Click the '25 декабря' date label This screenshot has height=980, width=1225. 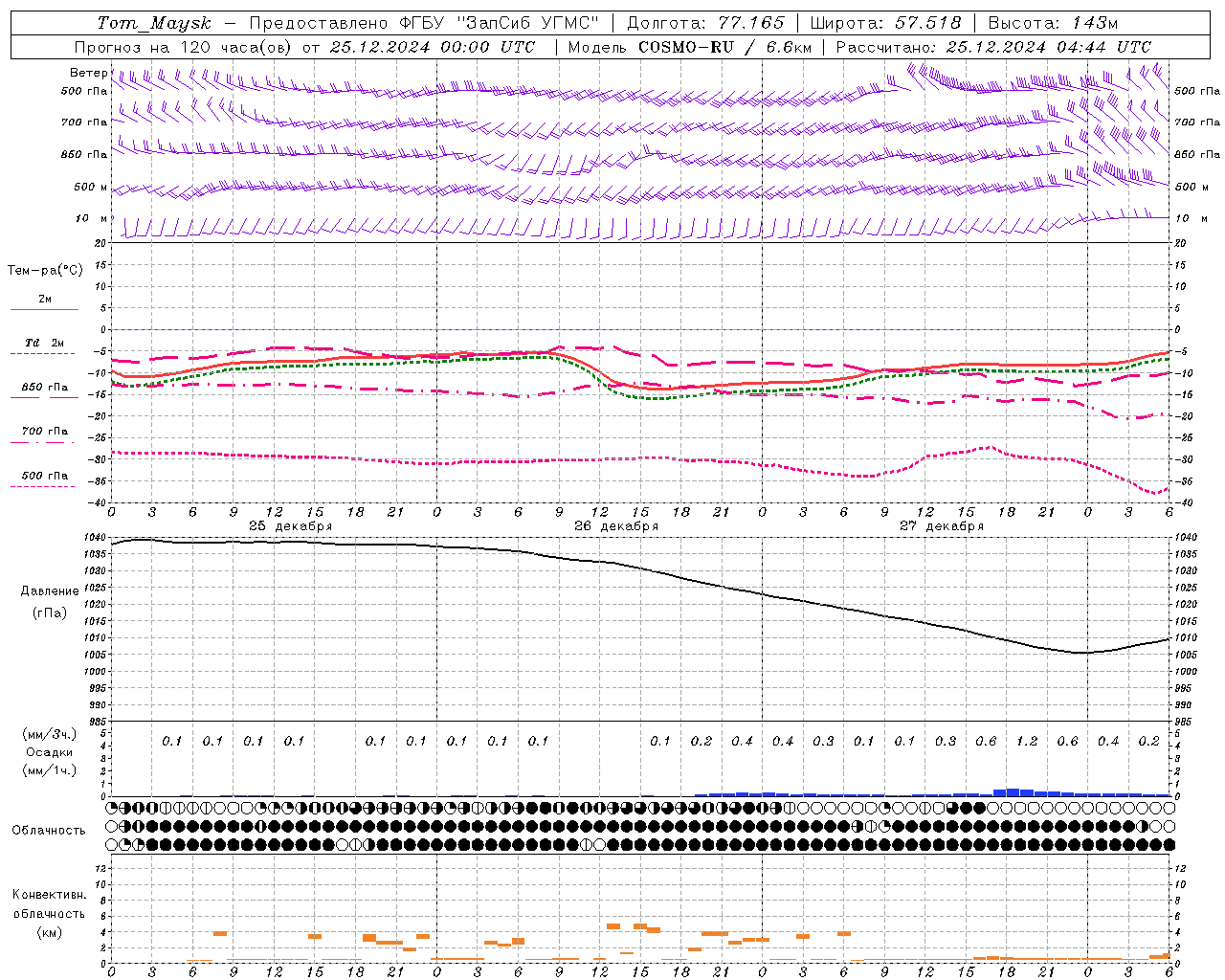[x=290, y=526]
